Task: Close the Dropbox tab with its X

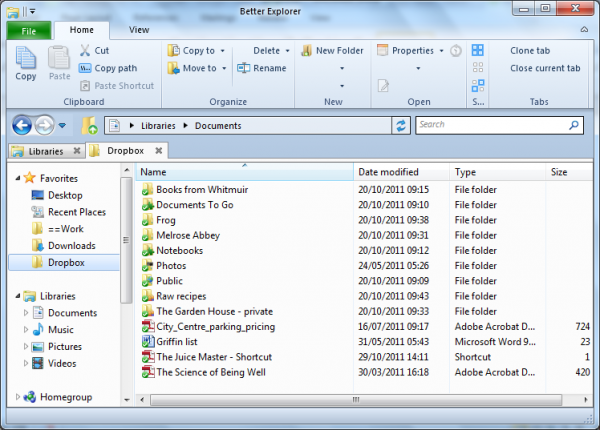Action: click(159, 151)
